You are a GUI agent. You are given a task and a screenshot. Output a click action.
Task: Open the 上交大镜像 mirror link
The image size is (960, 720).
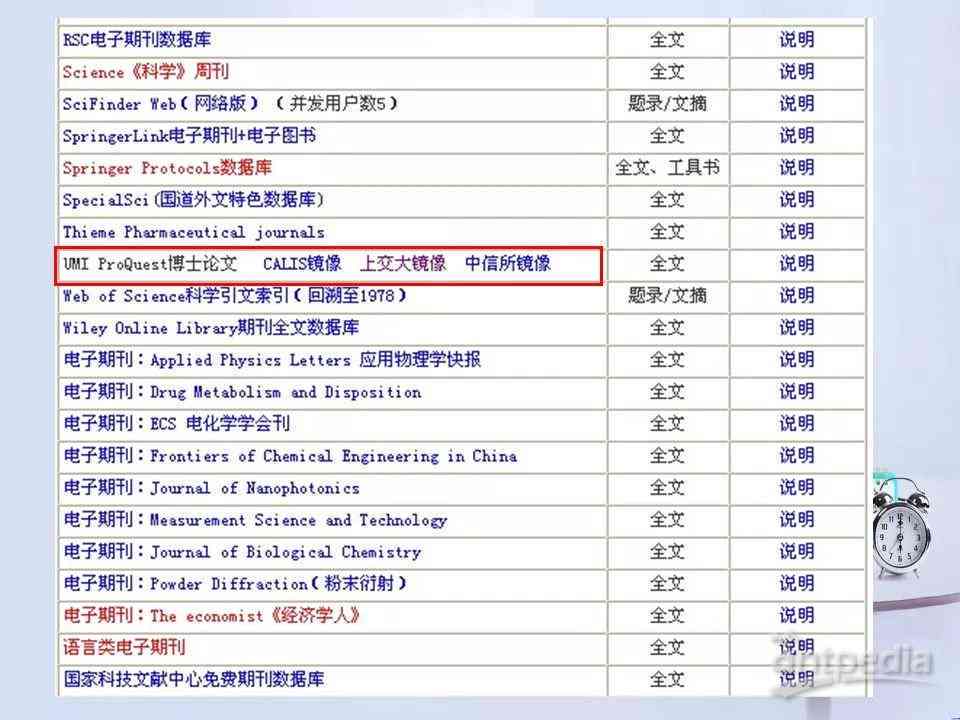click(403, 264)
